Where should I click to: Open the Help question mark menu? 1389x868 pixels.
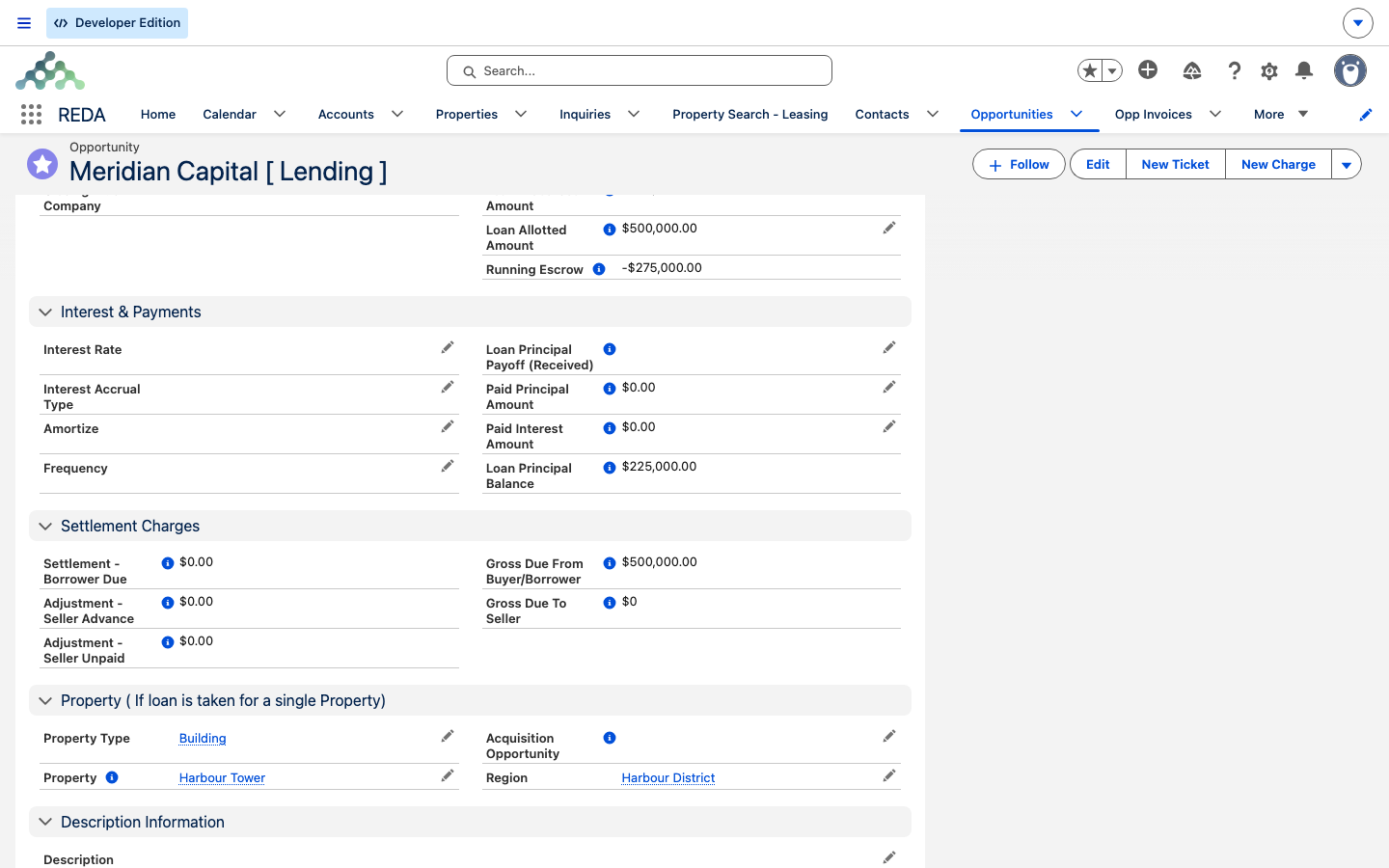tap(1235, 70)
